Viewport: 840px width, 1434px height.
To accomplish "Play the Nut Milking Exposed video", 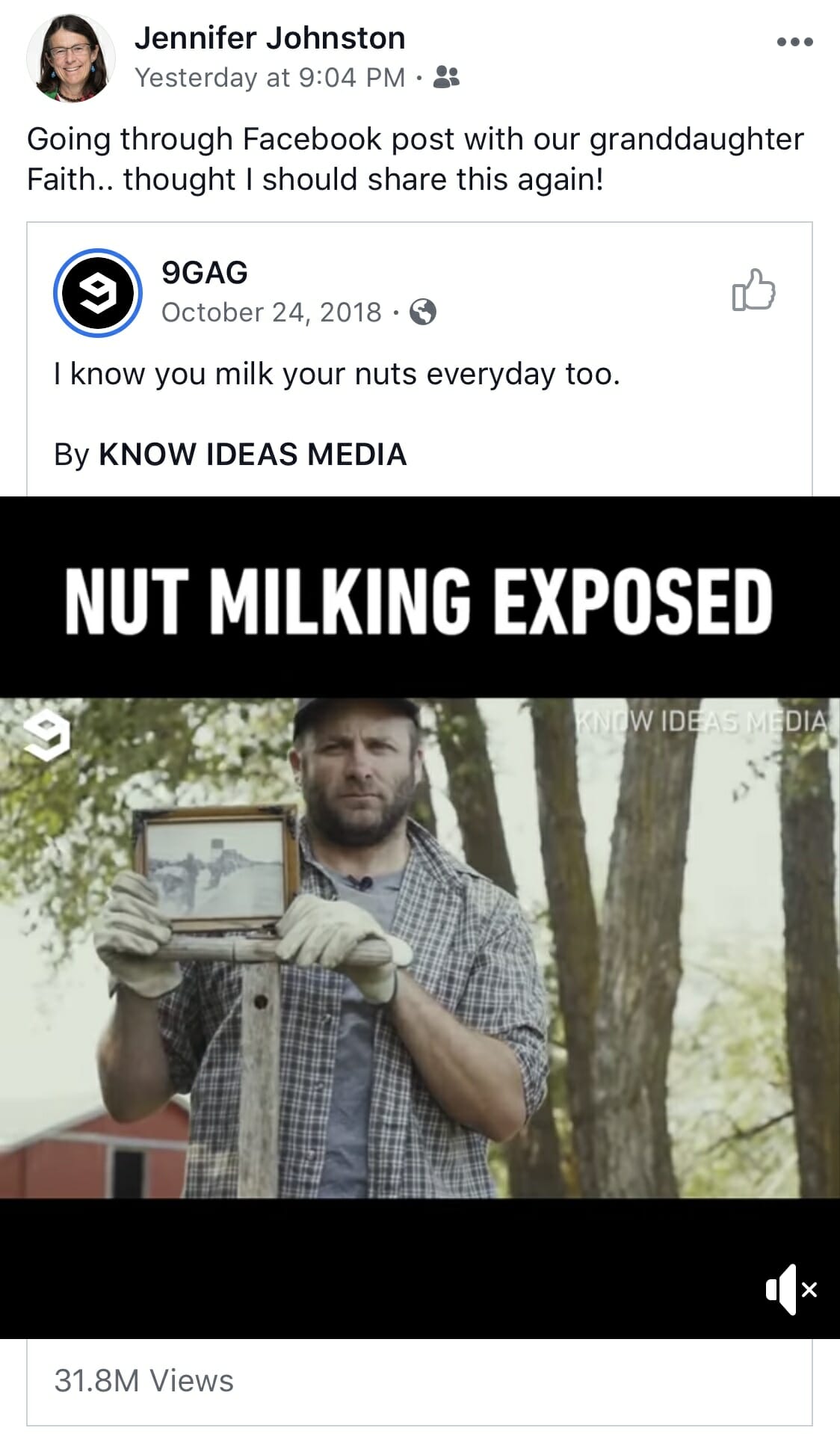I will pyautogui.click(x=420, y=948).
